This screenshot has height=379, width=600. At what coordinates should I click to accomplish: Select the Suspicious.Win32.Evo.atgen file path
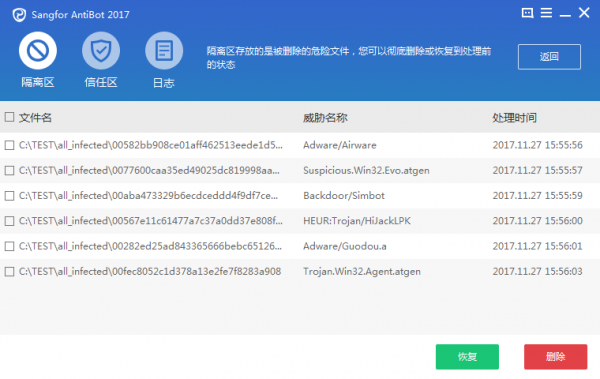pyautogui.click(x=149, y=170)
